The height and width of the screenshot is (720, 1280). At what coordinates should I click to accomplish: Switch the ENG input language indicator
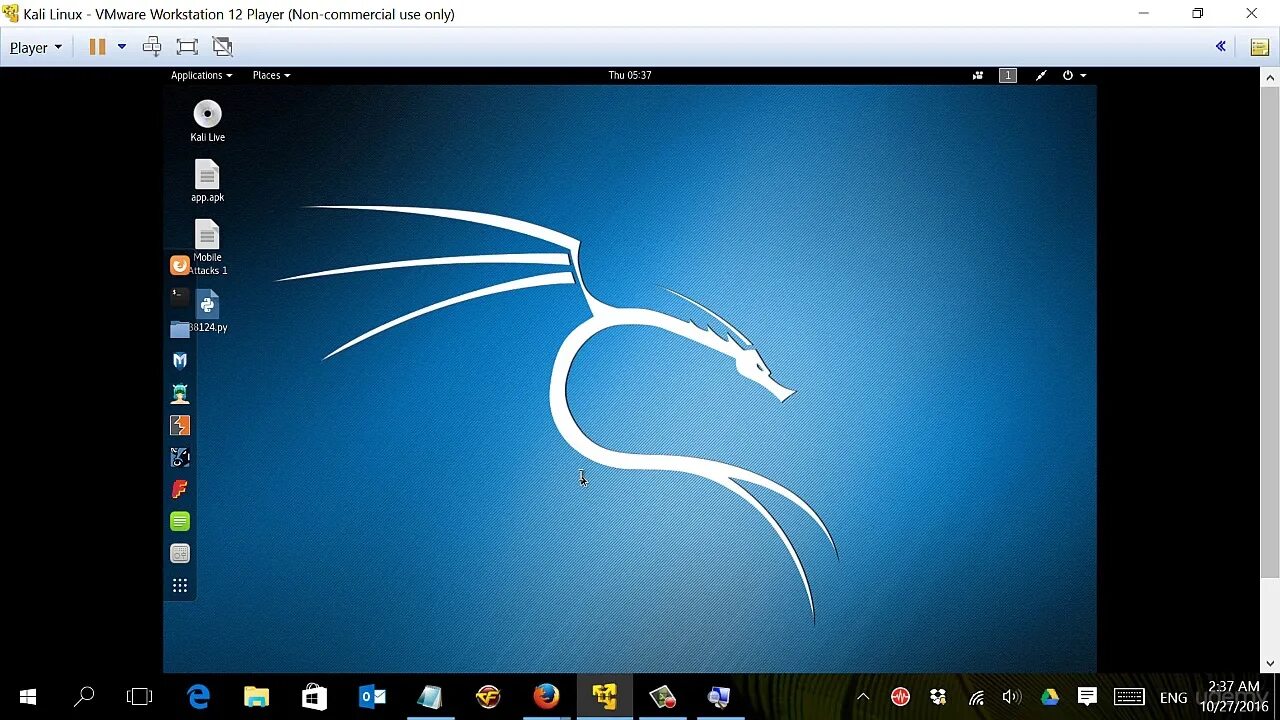[1174, 697]
